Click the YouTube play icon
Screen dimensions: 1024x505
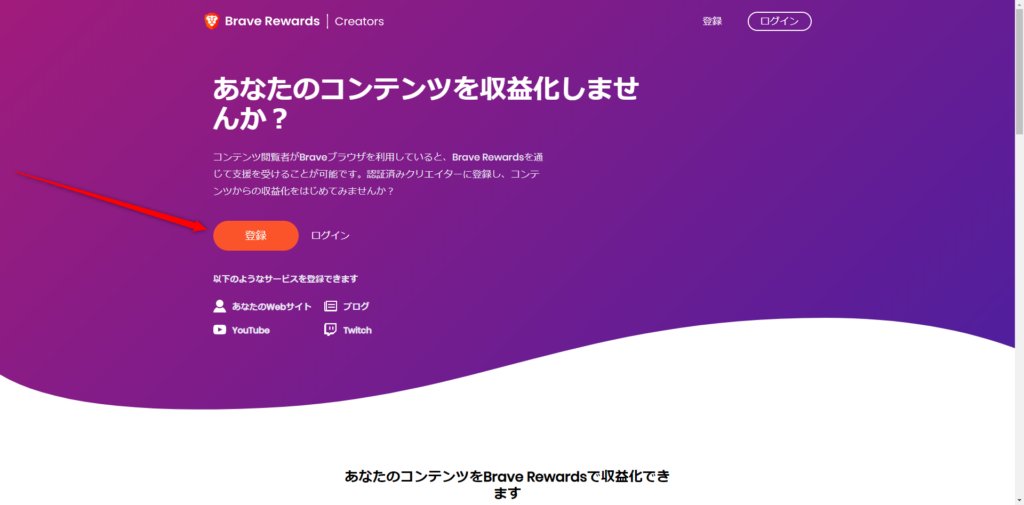click(x=219, y=330)
